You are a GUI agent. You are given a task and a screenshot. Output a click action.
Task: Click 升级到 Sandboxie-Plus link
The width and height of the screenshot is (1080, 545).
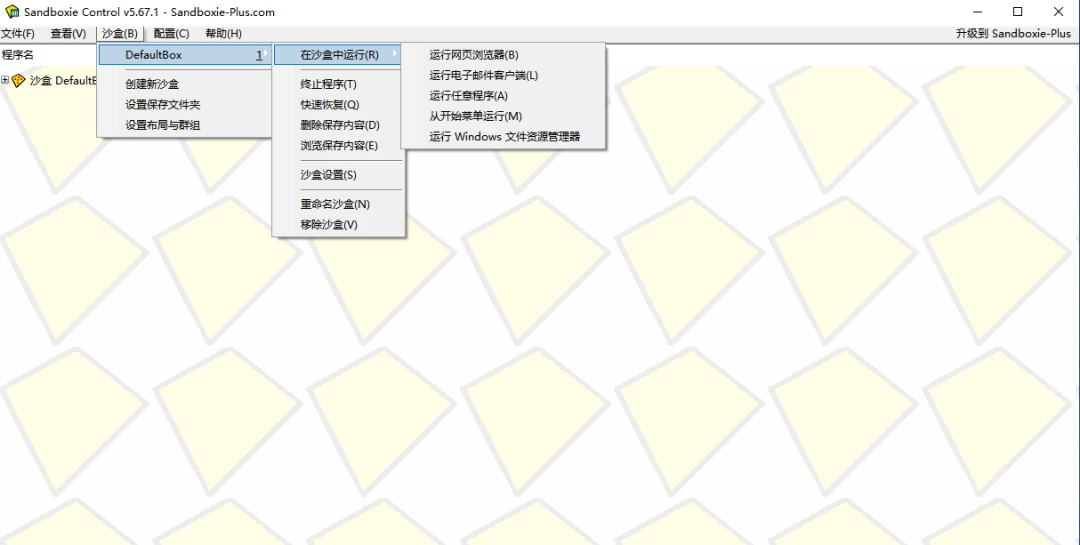pyautogui.click(x=1013, y=34)
